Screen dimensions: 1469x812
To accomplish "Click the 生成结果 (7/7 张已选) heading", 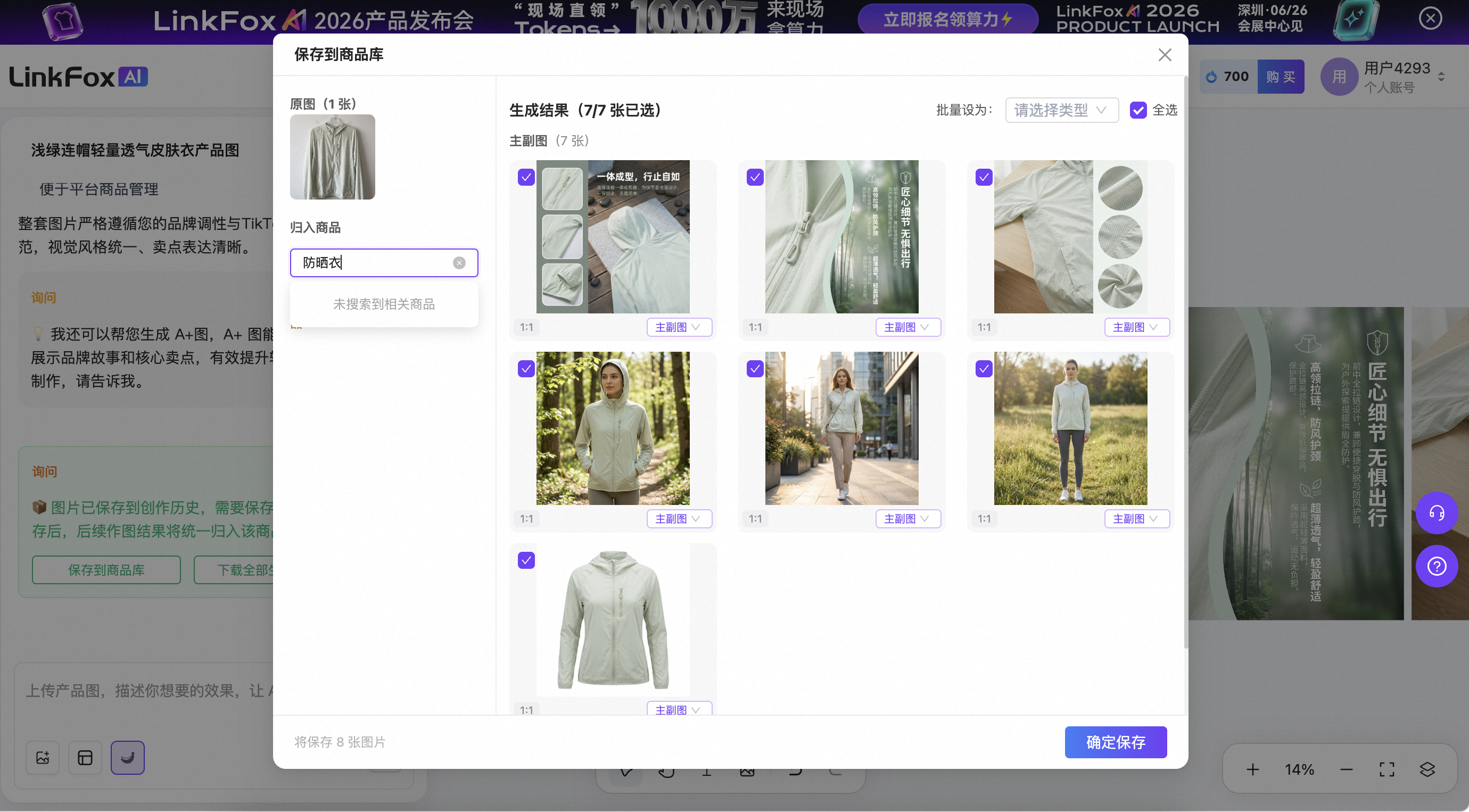I will click(585, 110).
